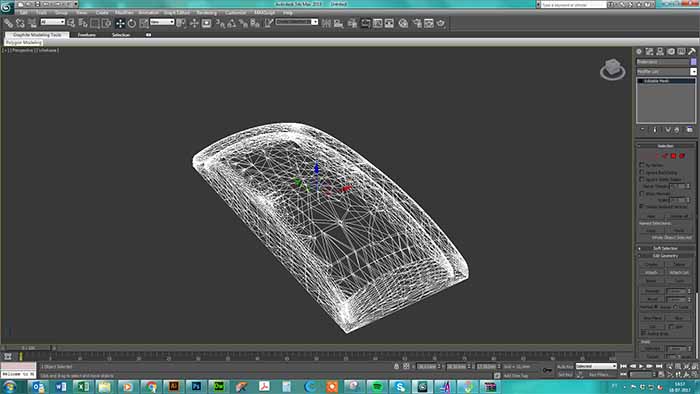Switch to the Hierarchy command panel tab
Viewport: 700px width, 394px height.
click(660, 51)
